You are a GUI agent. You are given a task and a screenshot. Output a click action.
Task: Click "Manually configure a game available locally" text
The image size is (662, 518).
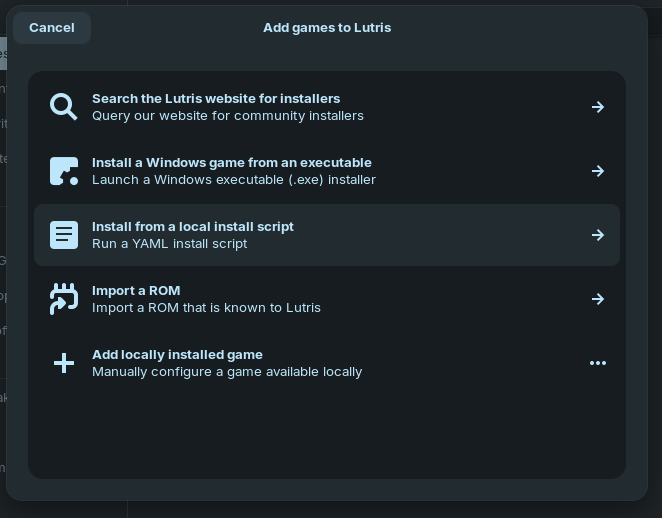click(227, 372)
